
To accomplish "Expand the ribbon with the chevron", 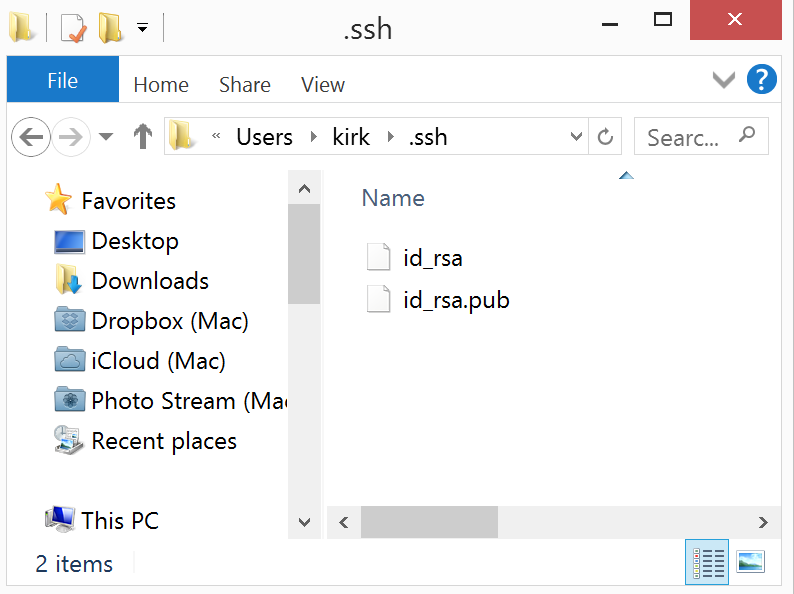I will 724,80.
